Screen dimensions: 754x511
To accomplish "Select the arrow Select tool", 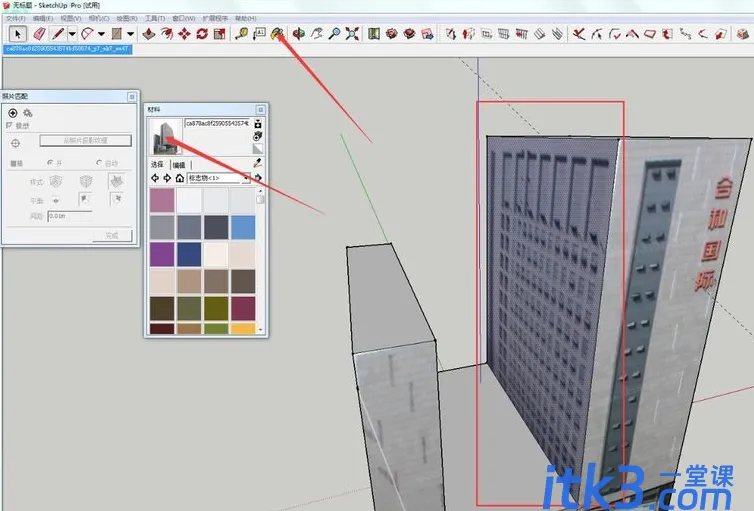I will pyautogui.click(x=18, y=34).
